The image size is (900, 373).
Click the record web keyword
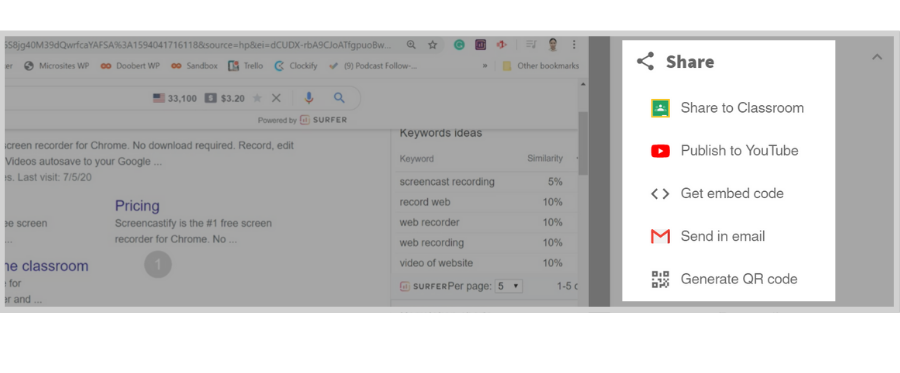pos(425,202)
